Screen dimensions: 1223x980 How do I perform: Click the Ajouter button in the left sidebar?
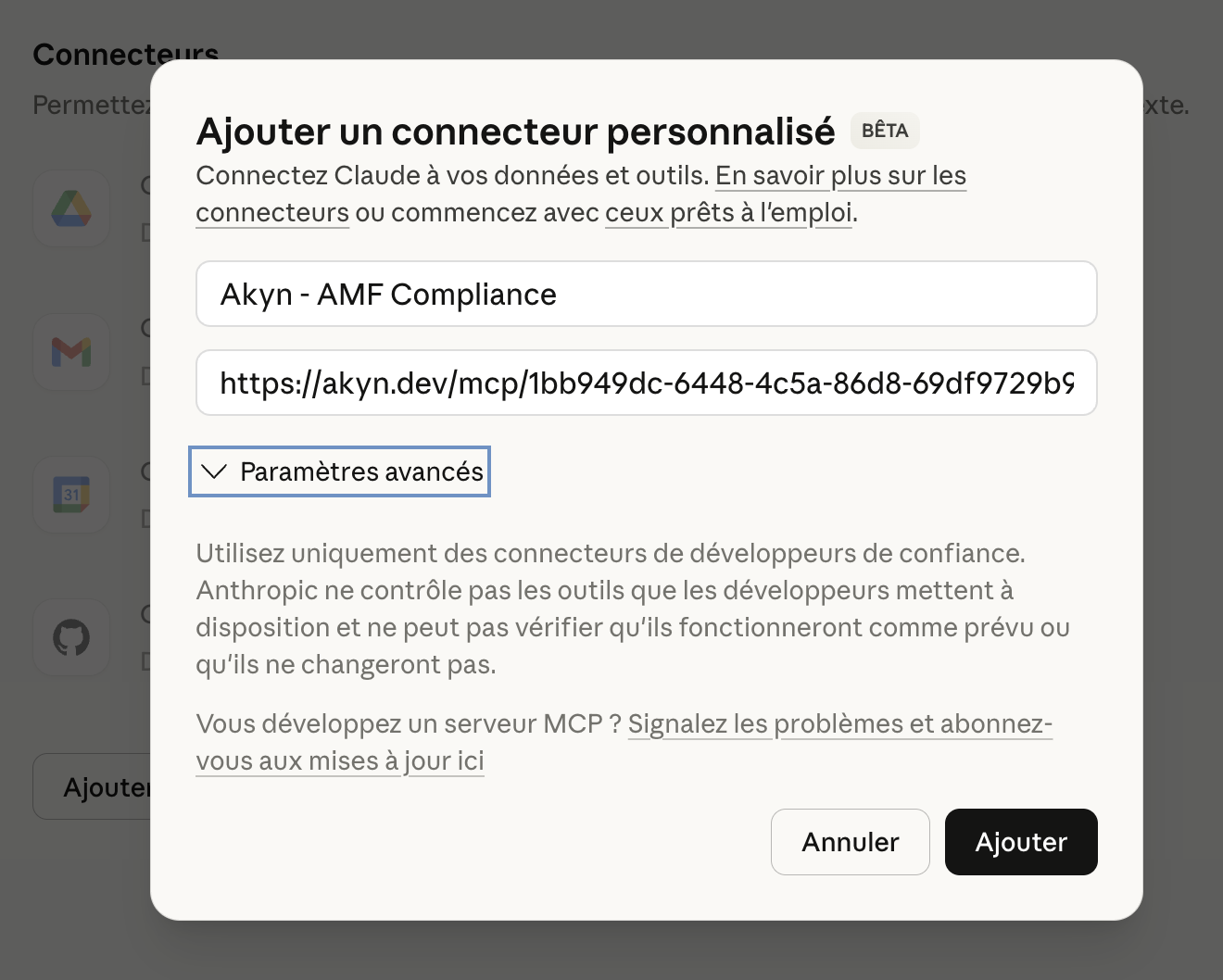pos(102,786)
